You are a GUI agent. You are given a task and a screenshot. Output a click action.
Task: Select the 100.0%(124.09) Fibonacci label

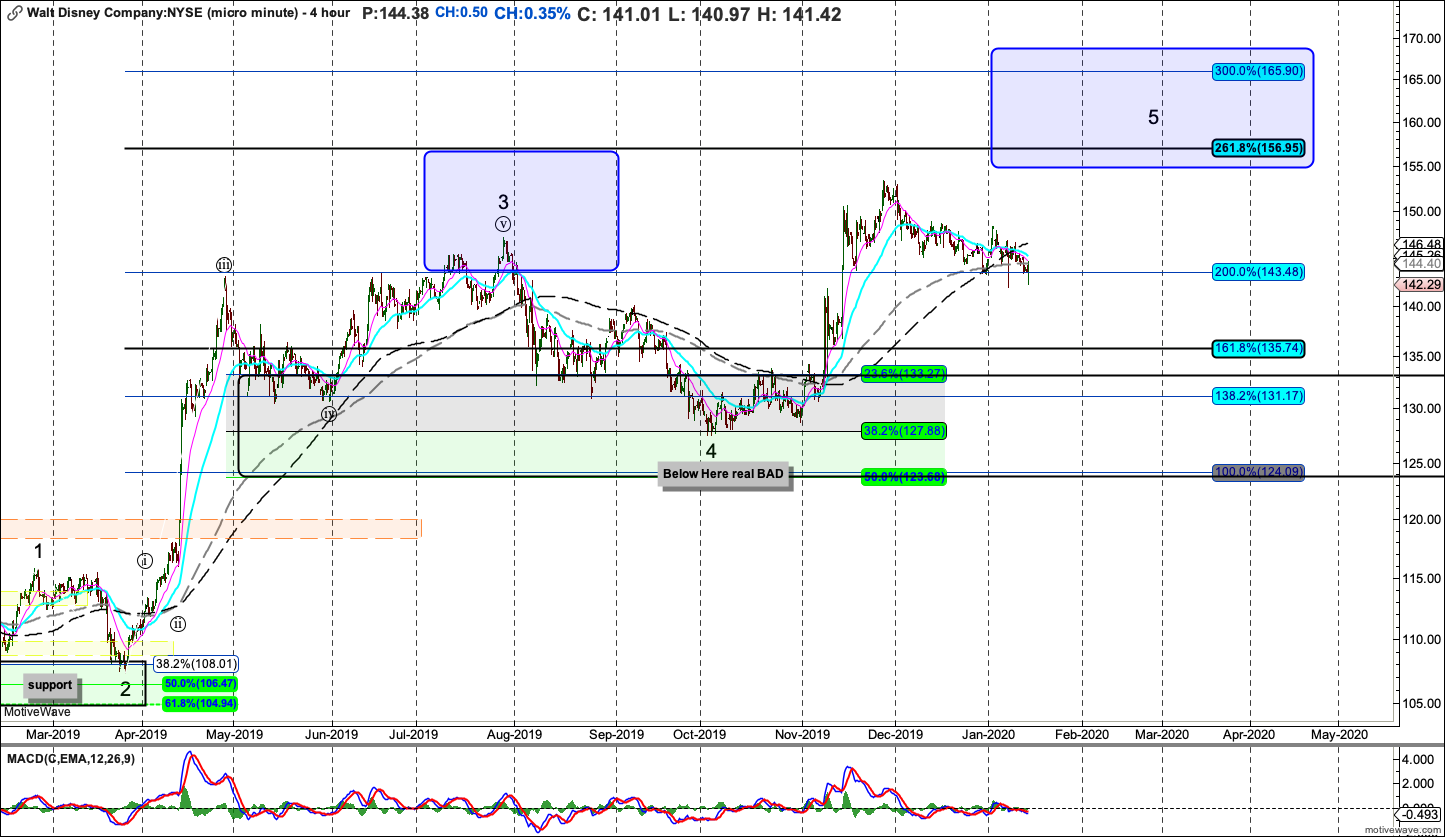coord(1258,472)
